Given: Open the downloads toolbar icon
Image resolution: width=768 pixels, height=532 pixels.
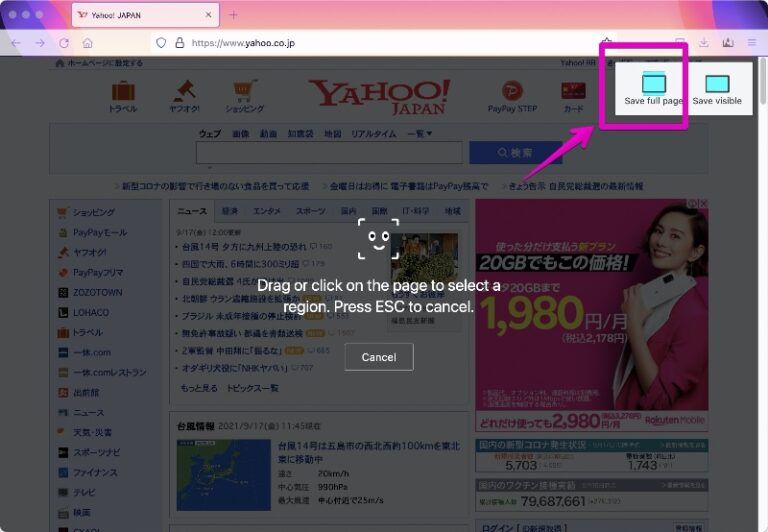Looking at the screenshot, I should (704, 43).
